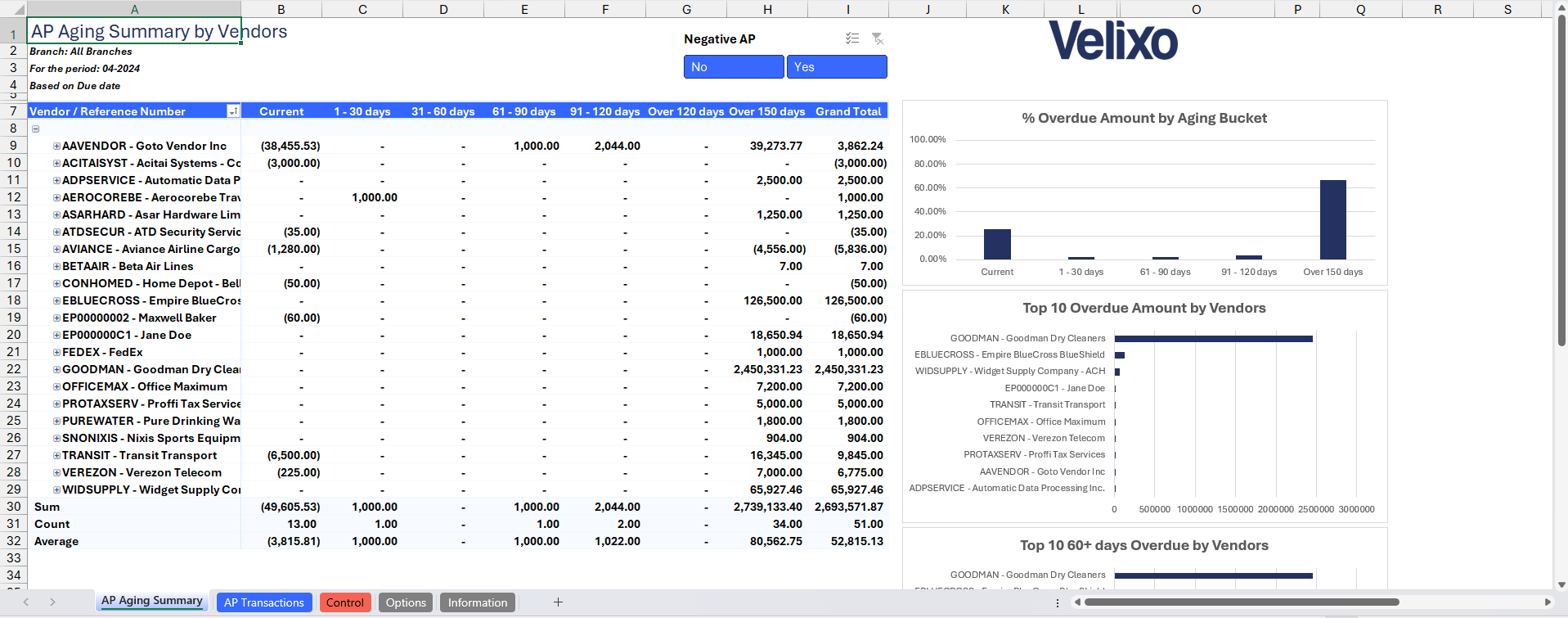
Task: Expand the GOODMAN Dry Cleaners row
Action: coord(56,369)
